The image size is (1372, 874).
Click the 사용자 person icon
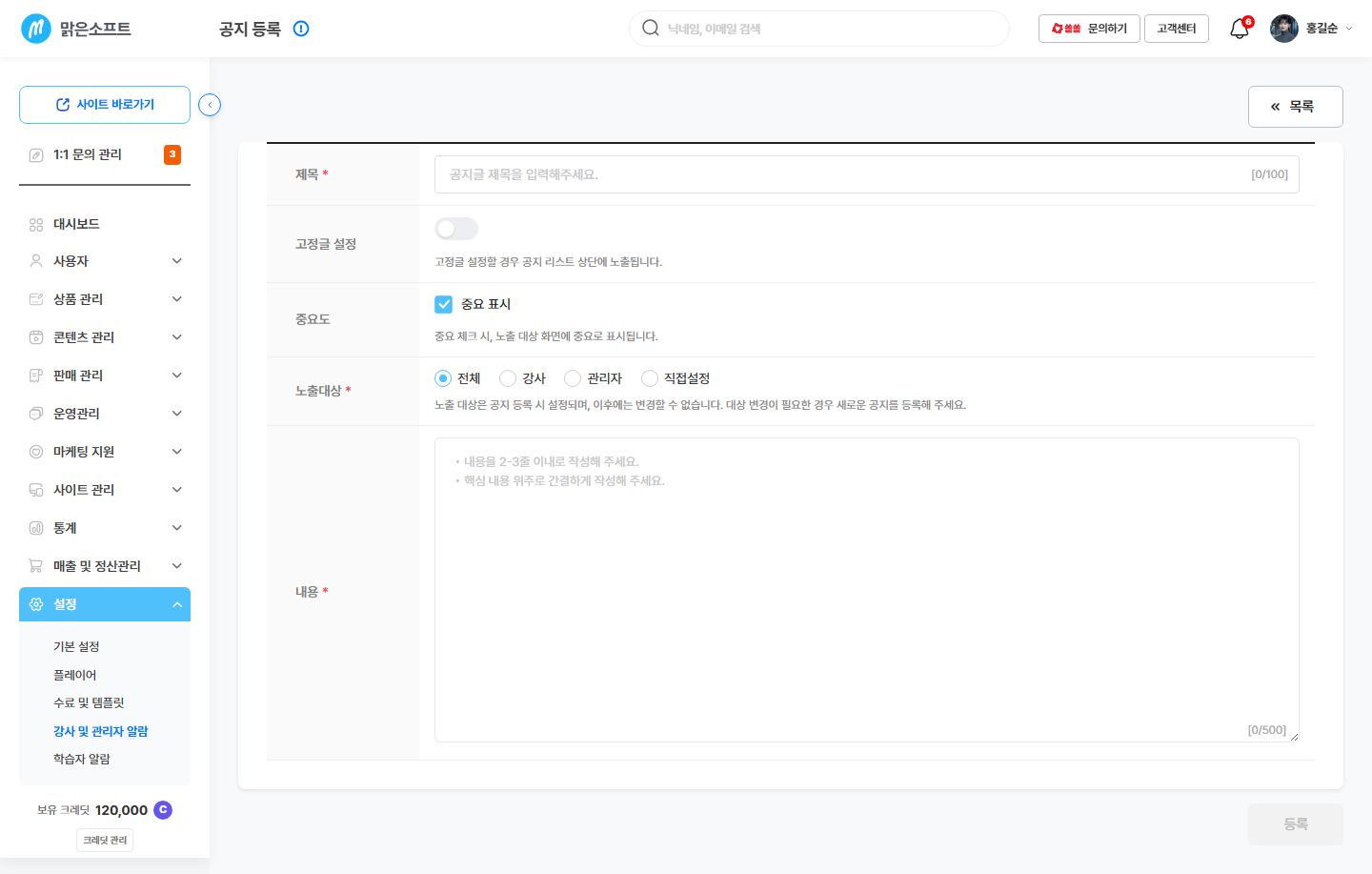[x=36, y=261]
